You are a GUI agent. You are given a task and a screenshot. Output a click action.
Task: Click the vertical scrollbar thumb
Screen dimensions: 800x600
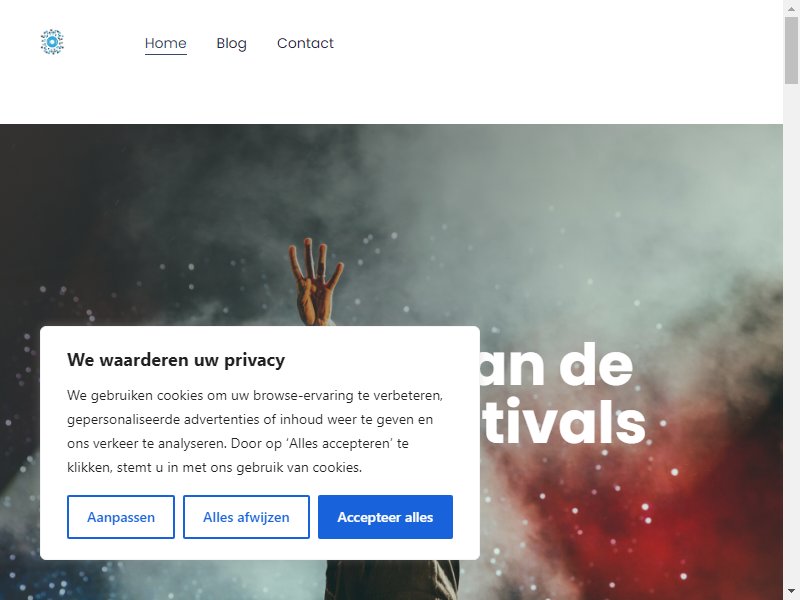[x=791, y=50]
